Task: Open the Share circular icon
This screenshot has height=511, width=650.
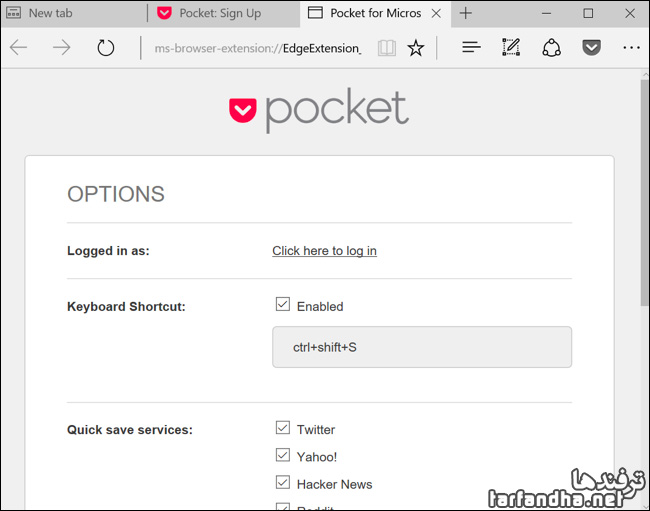Action: click(551, 47)
